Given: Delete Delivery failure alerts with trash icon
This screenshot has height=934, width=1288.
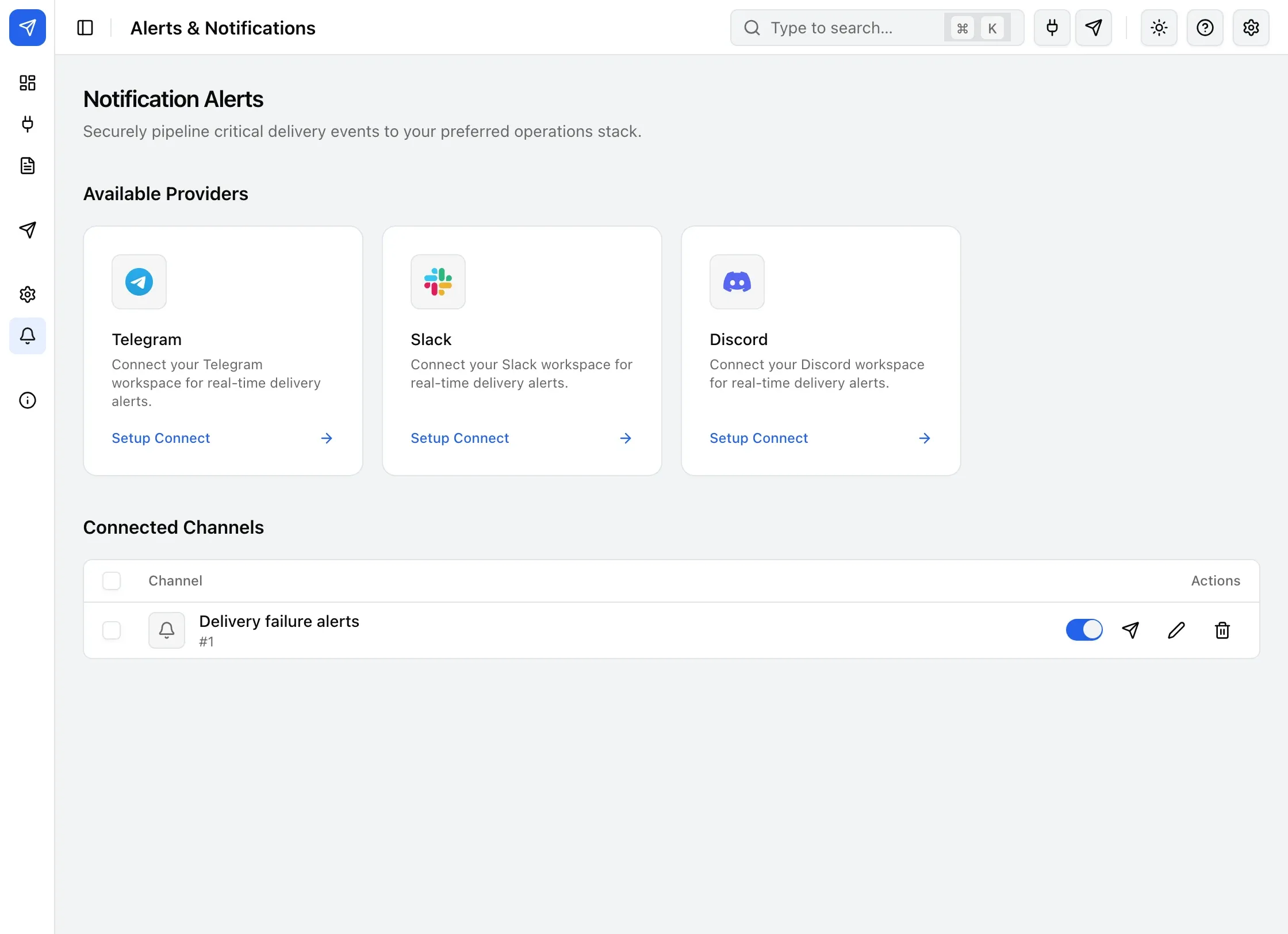Looking at the screenshot, I should click(1222, 630).
